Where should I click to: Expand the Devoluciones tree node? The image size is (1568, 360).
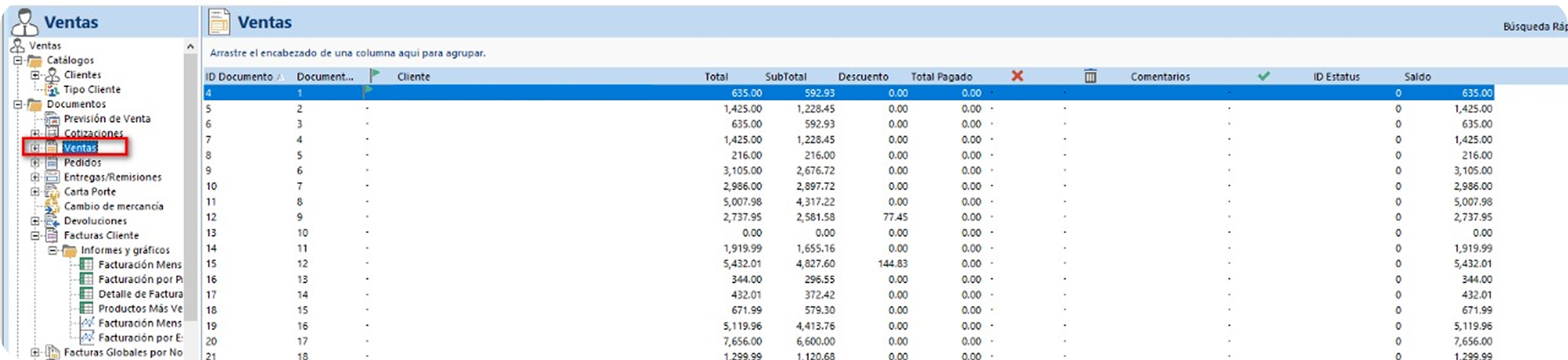(35, 221)
